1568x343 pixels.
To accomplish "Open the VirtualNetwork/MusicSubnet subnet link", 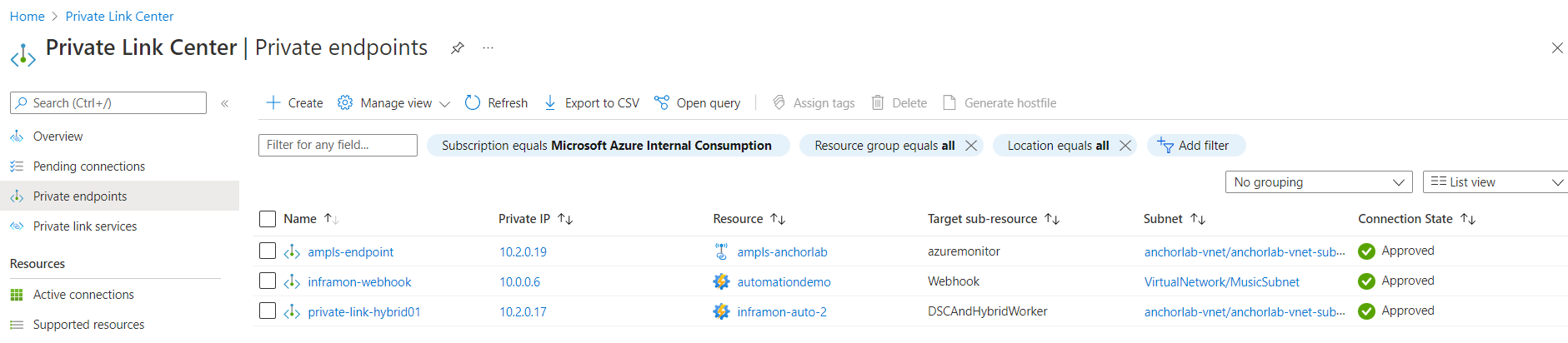I will (x=1222, y=282).
